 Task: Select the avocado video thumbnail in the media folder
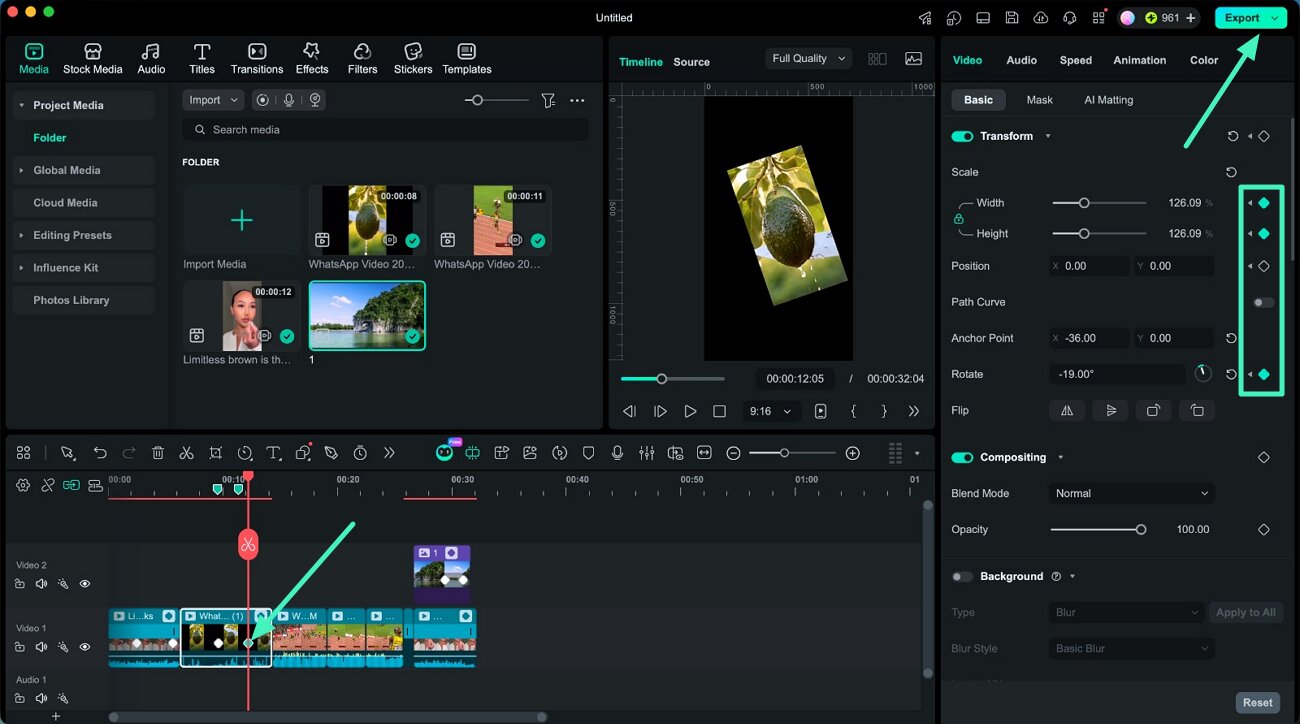pyautogui.click(x=367, y=220)
